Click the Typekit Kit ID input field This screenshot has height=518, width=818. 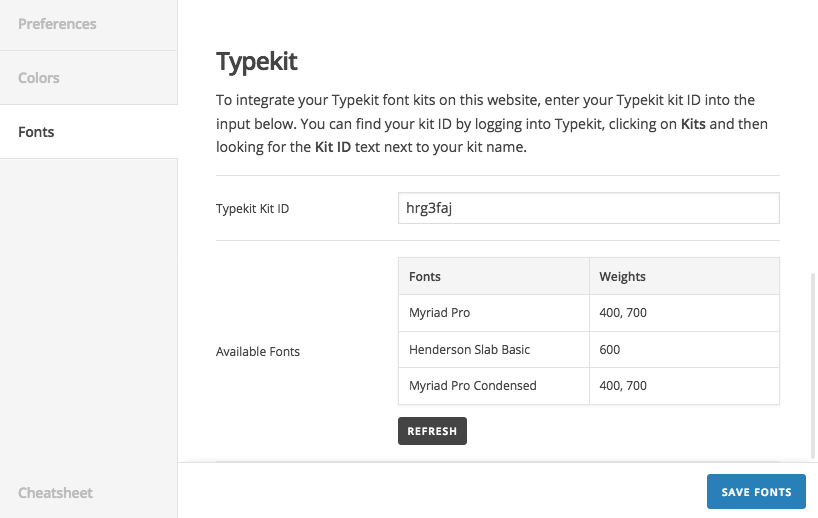pos(588,208)
